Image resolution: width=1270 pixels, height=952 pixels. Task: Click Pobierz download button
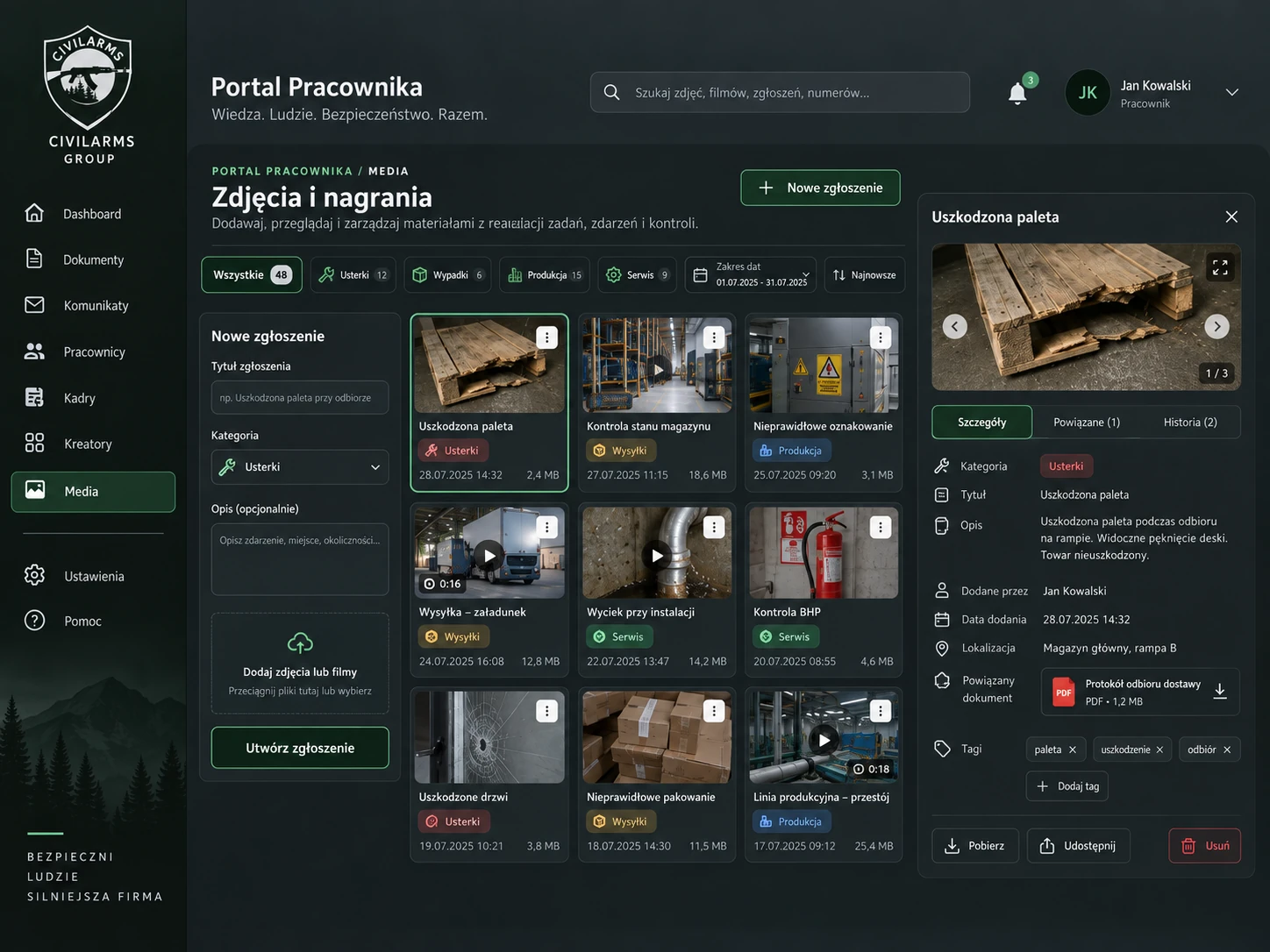click(x=975, y=846)
